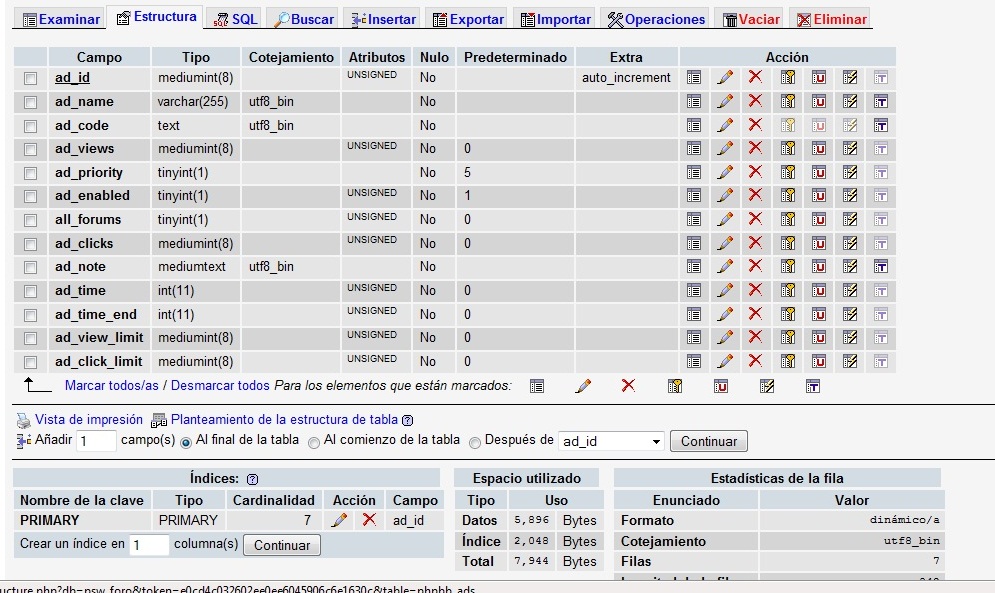The width and height of the screenshot is (995, 593).
Task: Open the 'Después de' ad_id dropdown
Action: (x=611, y=441)
